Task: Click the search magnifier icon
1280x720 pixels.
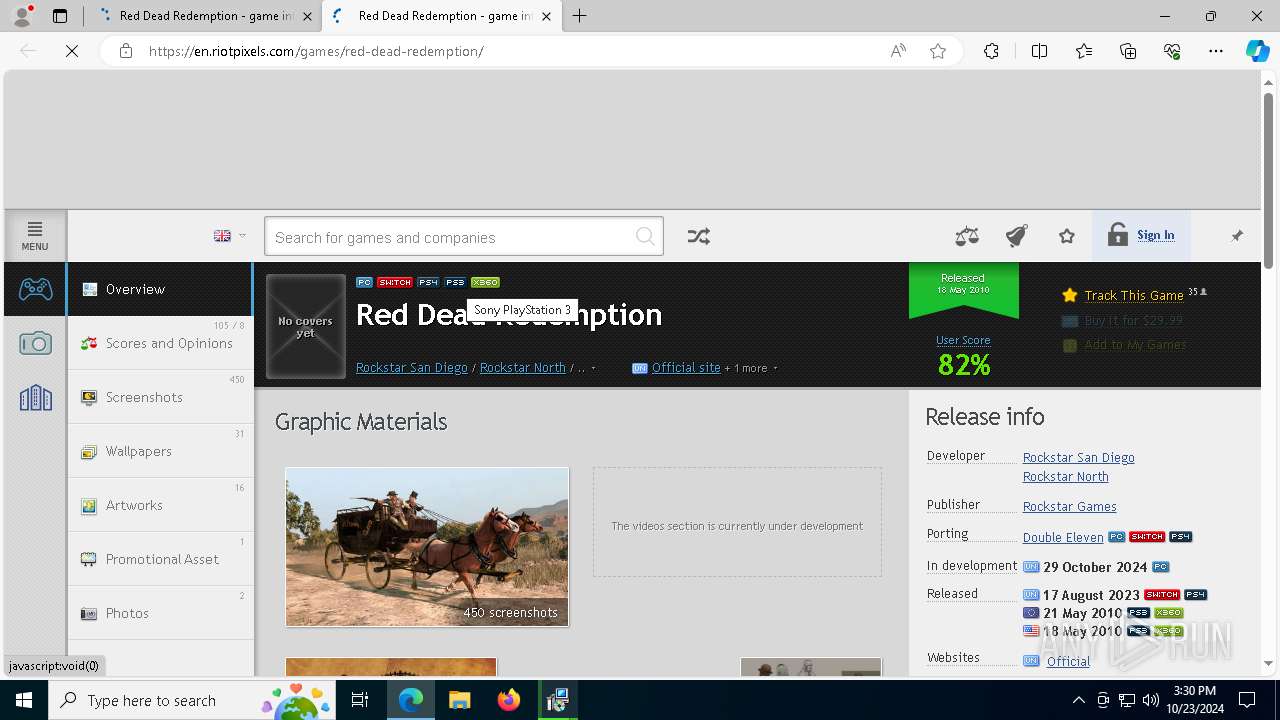Action: [x=646, y=237]
